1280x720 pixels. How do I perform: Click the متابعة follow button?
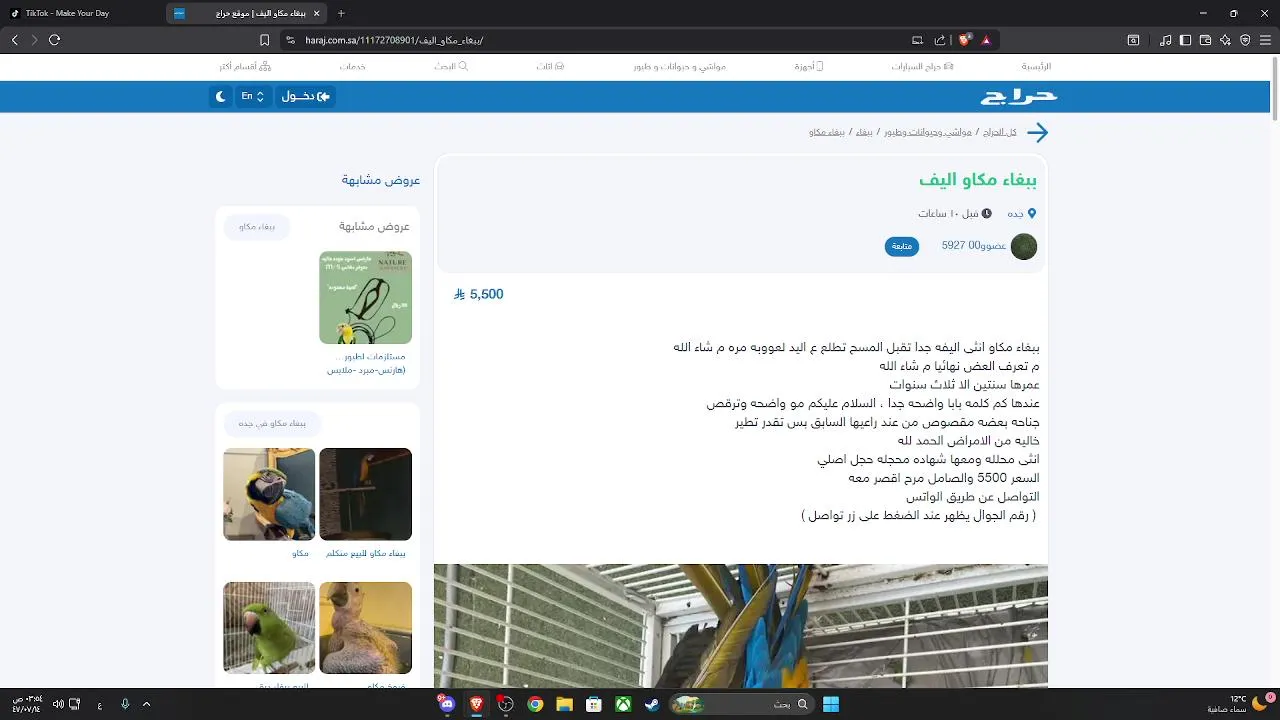tap(902, 246)
